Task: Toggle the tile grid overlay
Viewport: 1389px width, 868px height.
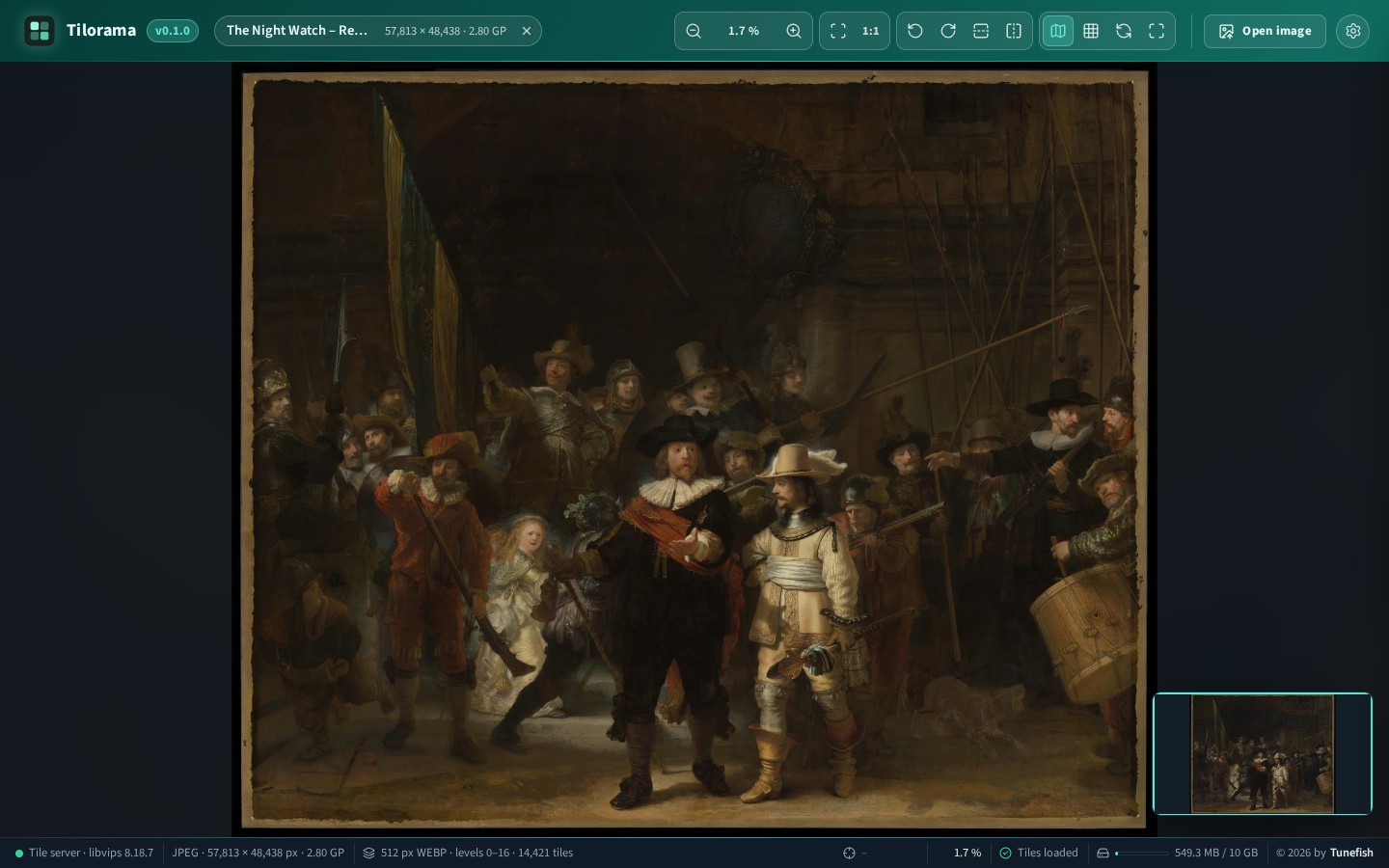Action: point(1091,31)
